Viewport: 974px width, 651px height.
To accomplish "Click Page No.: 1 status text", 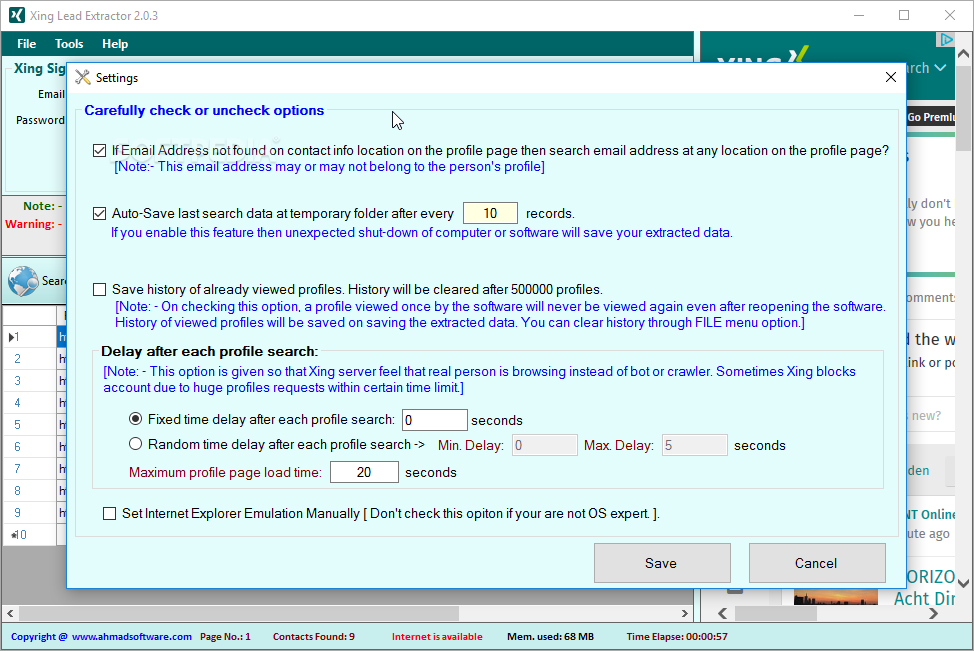I will 225,637.
